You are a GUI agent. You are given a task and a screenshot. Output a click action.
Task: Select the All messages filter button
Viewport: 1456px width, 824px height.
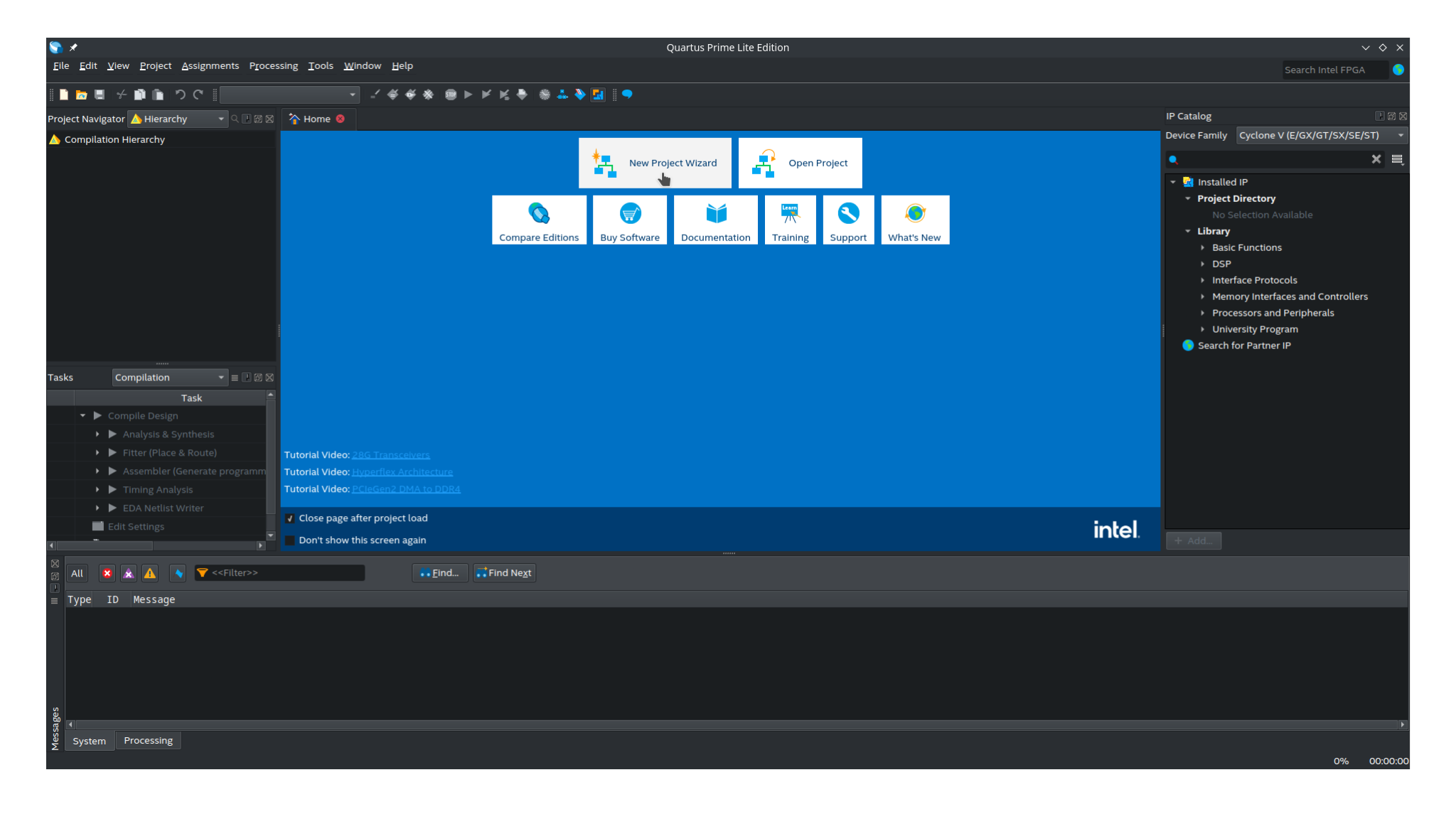point(77,573)
